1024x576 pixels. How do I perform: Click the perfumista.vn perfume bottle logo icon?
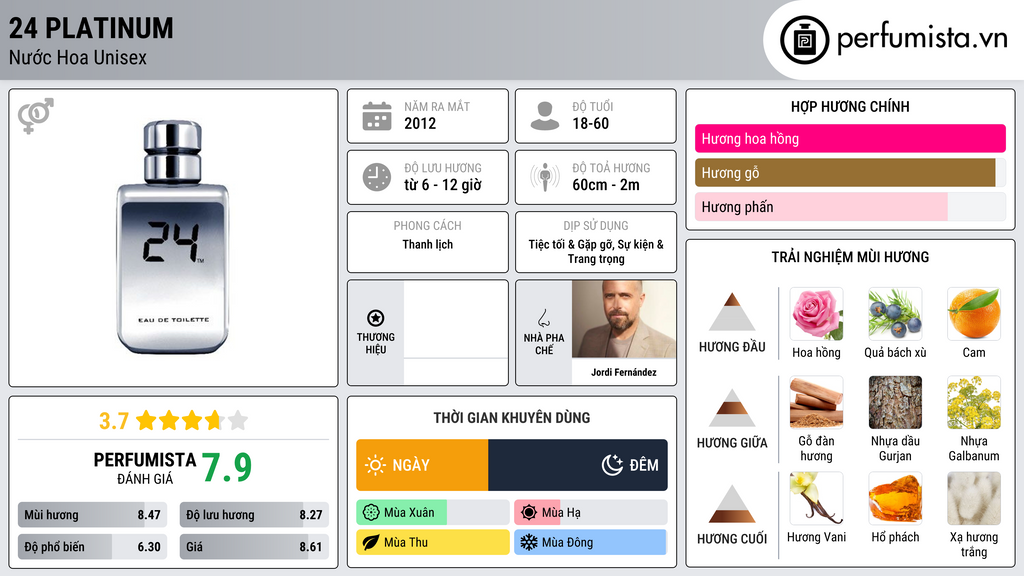(x=804, y=40)
